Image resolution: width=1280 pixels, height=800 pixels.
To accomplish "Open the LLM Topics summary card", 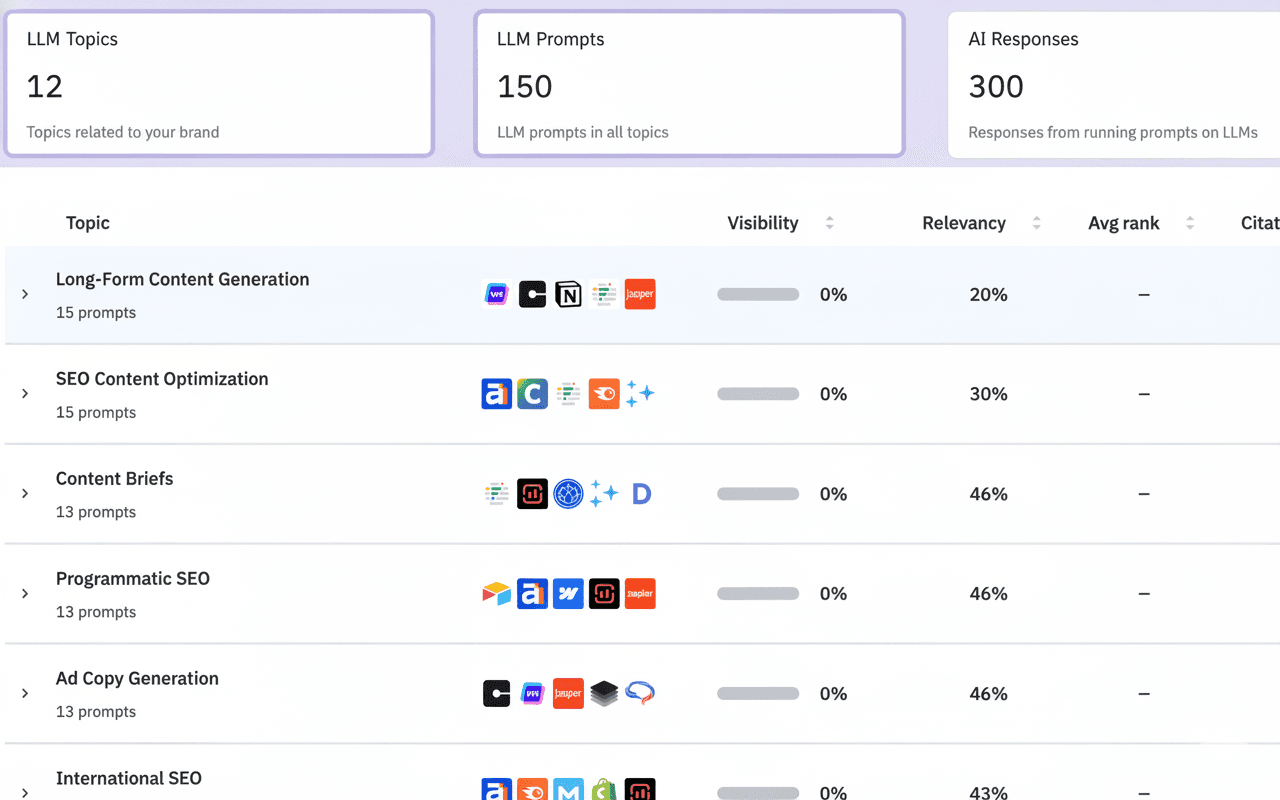I will [x=218, y=83].
